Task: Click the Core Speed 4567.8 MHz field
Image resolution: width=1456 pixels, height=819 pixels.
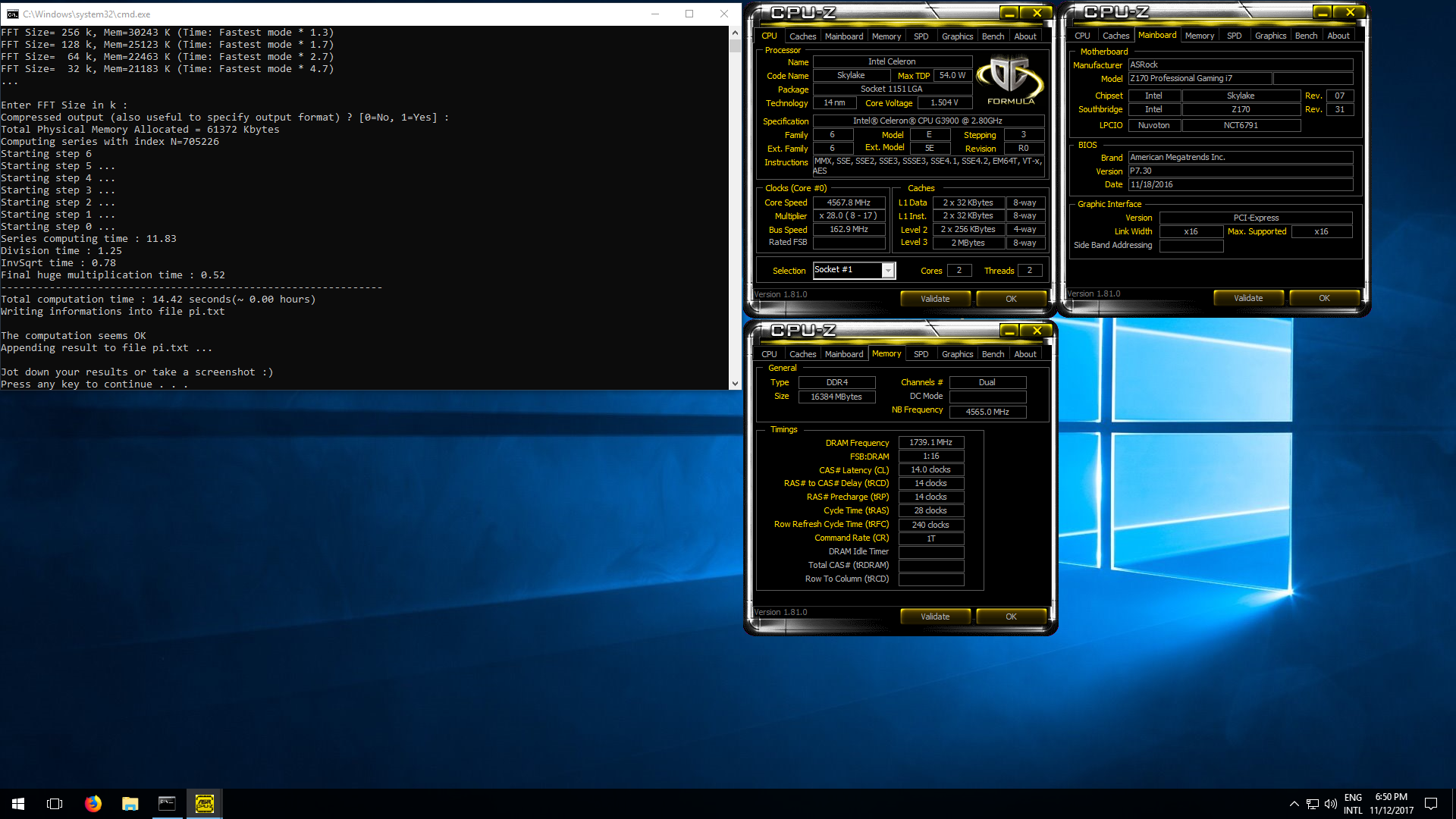Action: 849,202
